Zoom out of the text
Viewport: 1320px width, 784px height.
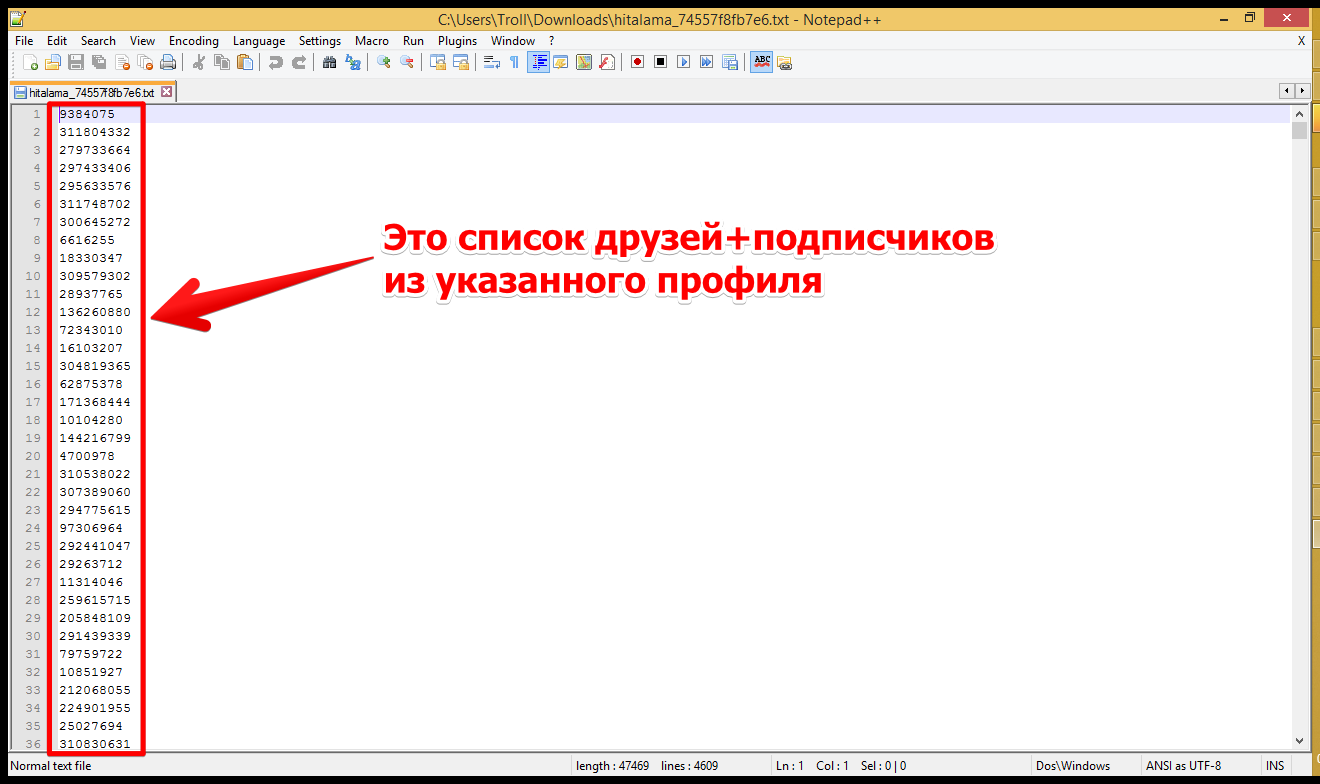point(406,62)
